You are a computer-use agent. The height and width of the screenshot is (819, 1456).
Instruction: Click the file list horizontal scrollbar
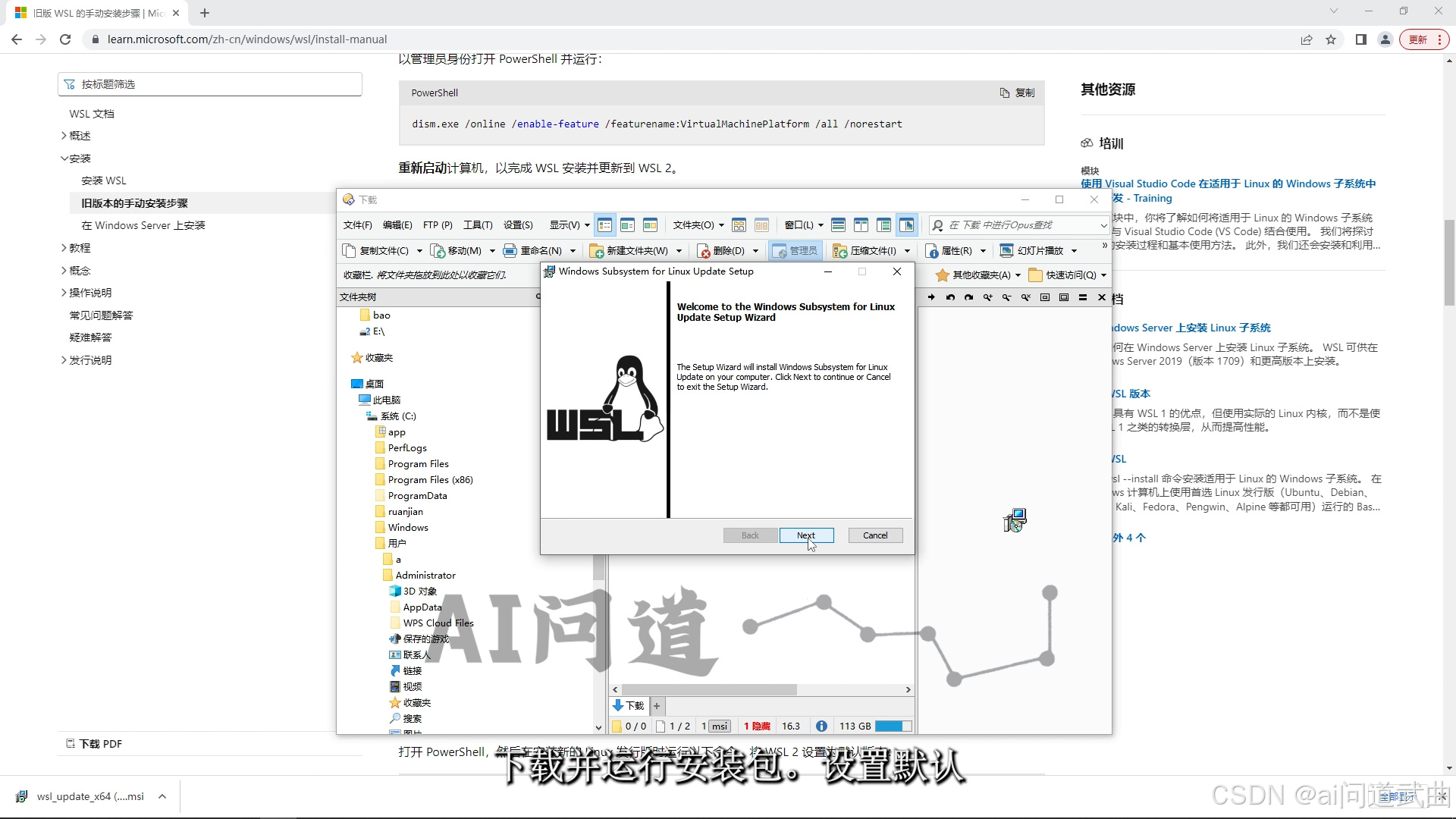(709, 690)
